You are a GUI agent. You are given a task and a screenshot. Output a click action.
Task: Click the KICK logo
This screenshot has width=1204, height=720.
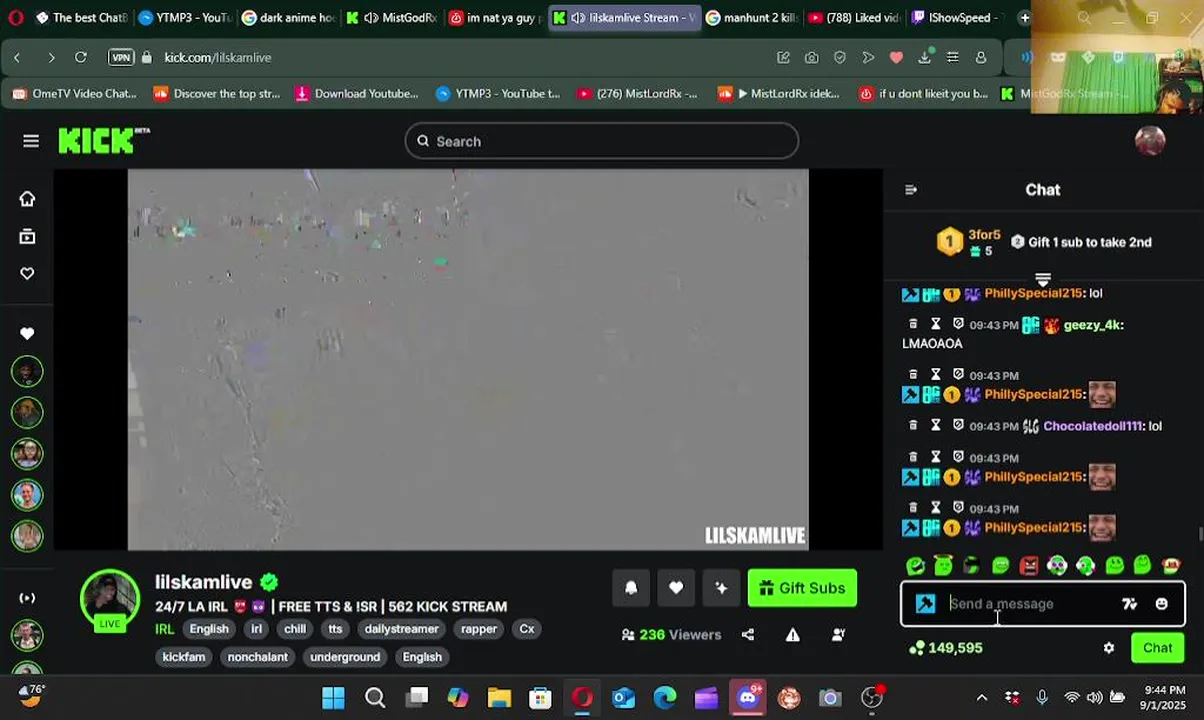tap(103, 141)
